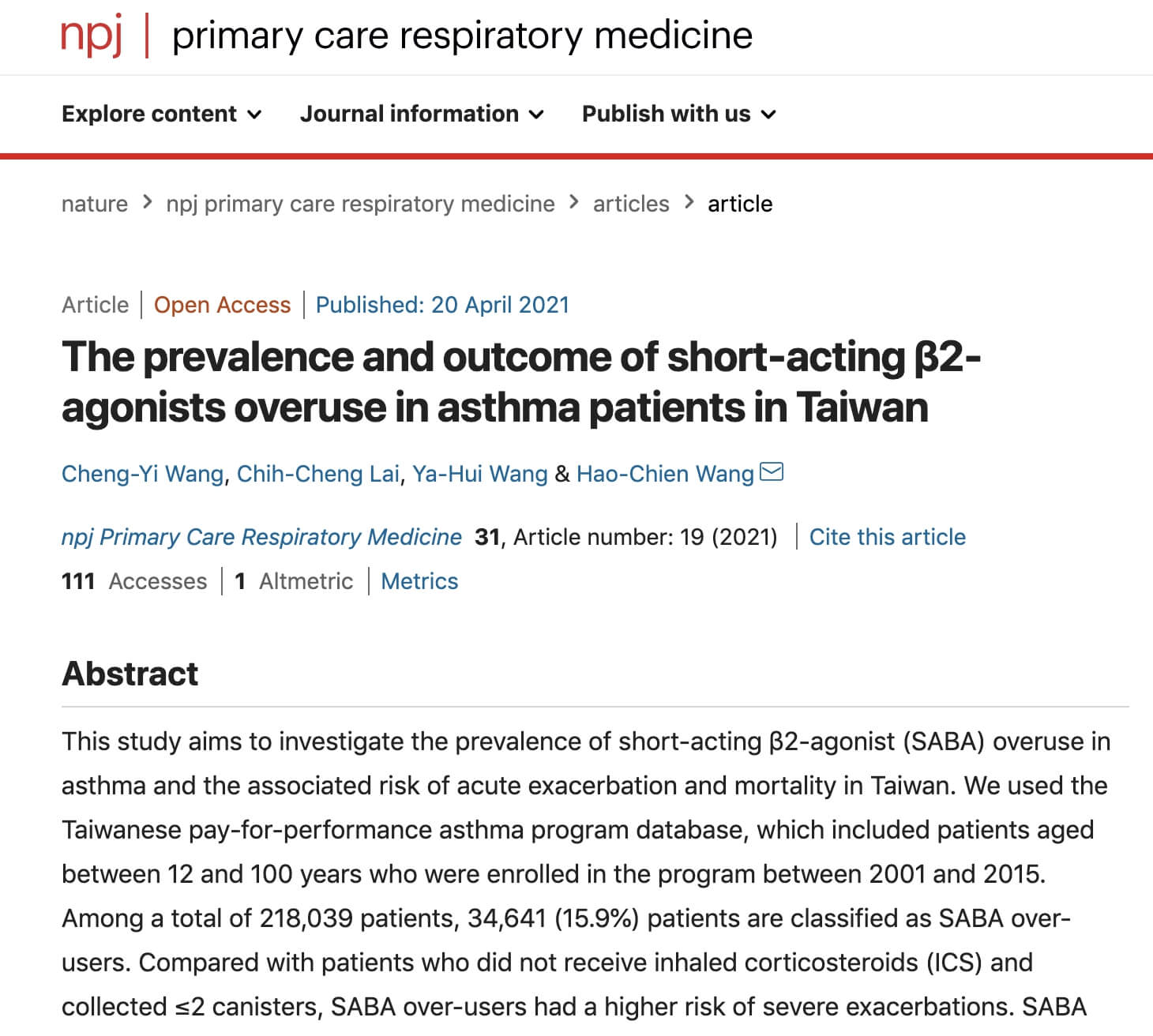Viewport: 1153px width, 1036px height.
Task: Click Cite this article
Action: pos(887,537)
